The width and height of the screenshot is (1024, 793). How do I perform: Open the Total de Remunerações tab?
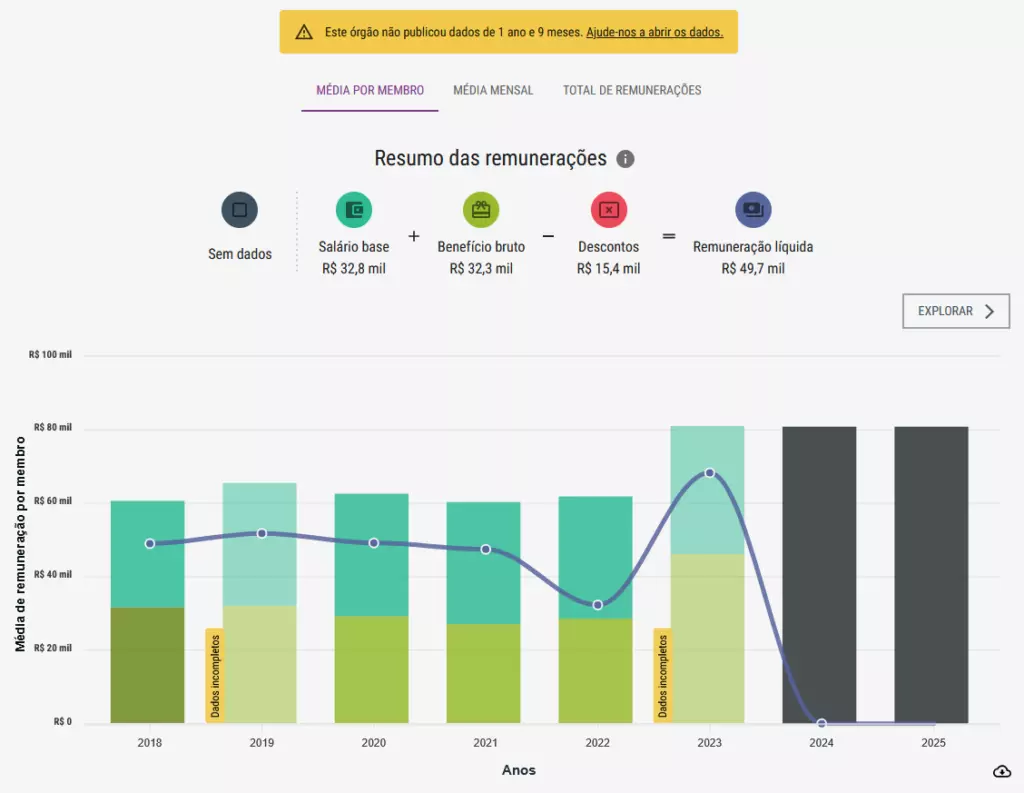[x=632, y=90]
